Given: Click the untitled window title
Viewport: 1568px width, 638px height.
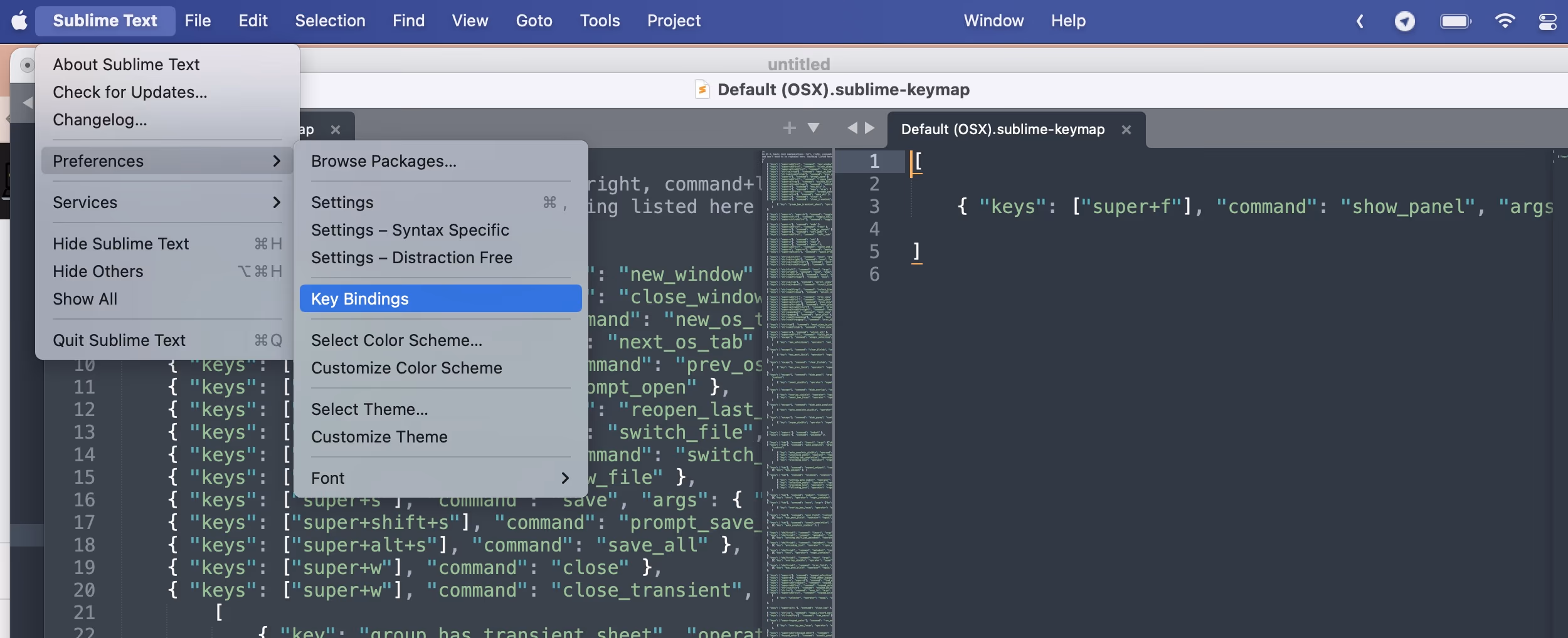Looking at the screenshot, I should pos(798,64).
